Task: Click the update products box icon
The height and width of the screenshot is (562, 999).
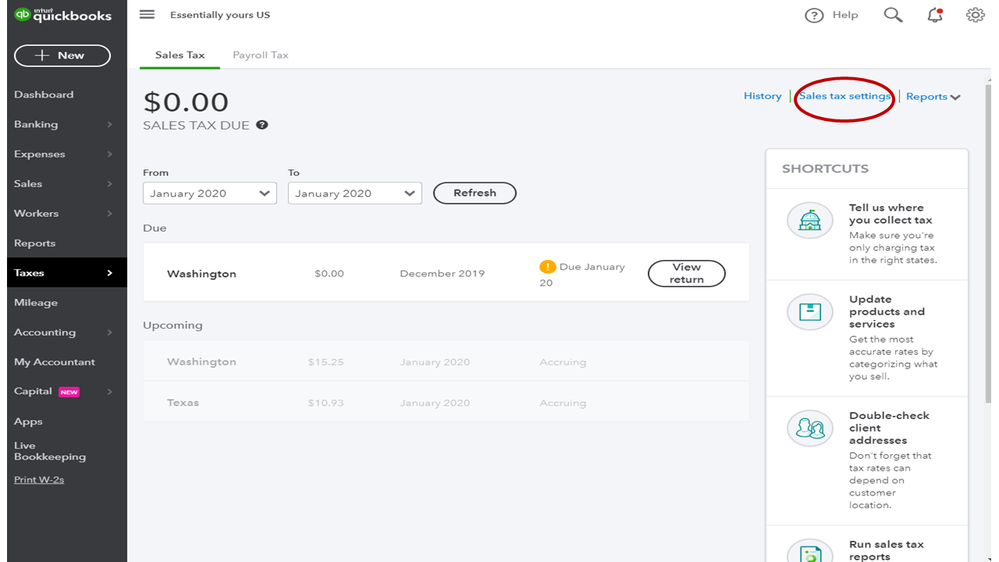Action: point(809,313)
